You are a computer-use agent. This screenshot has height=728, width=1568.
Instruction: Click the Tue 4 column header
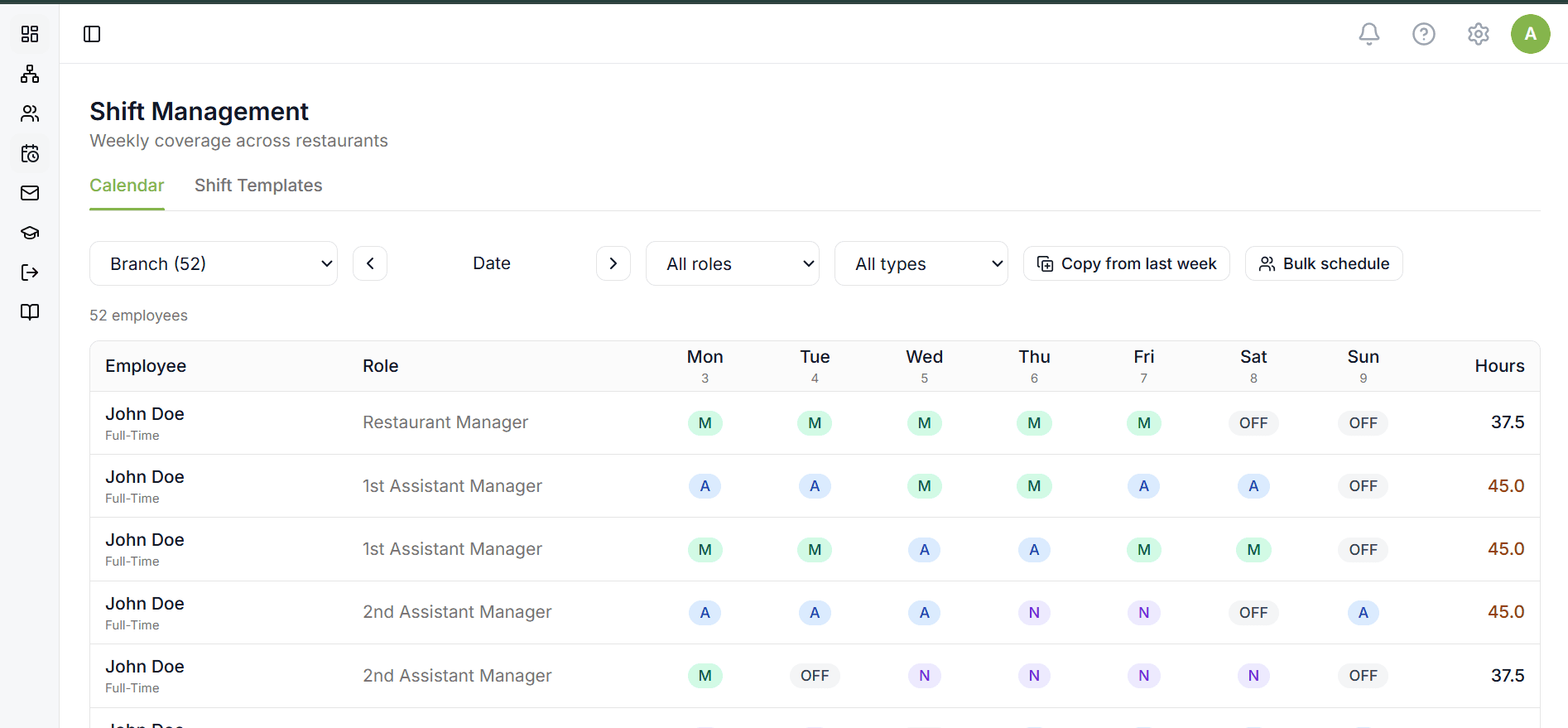pyautogui.click(x=815, y=366)
